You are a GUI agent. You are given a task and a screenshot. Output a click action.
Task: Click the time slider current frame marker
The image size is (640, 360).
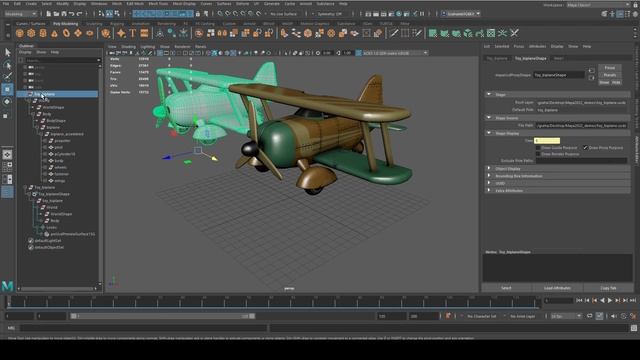coord(9,302)
